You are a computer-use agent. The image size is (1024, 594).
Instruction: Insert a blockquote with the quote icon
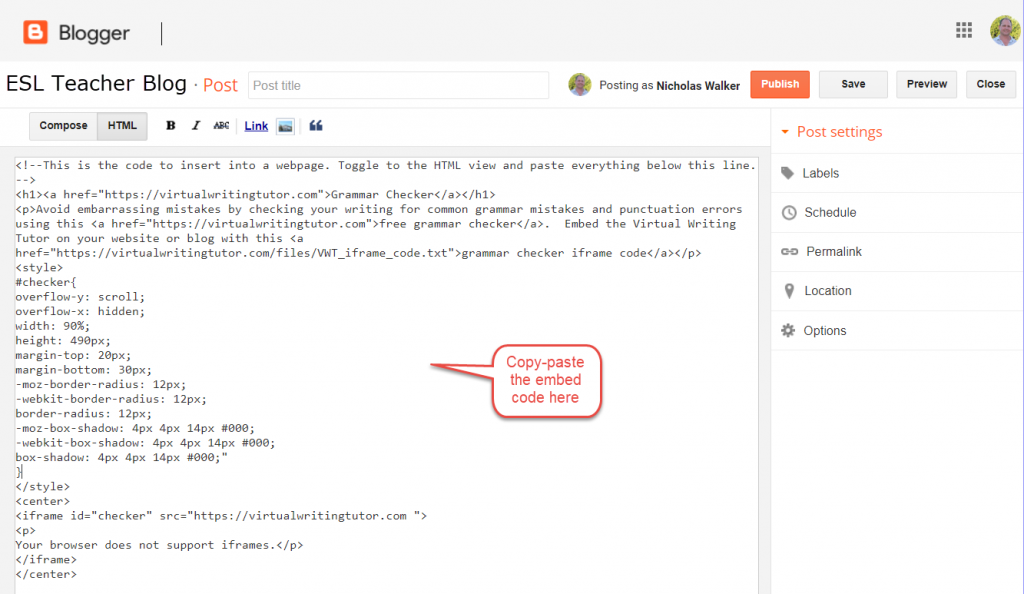coord(317,124)
